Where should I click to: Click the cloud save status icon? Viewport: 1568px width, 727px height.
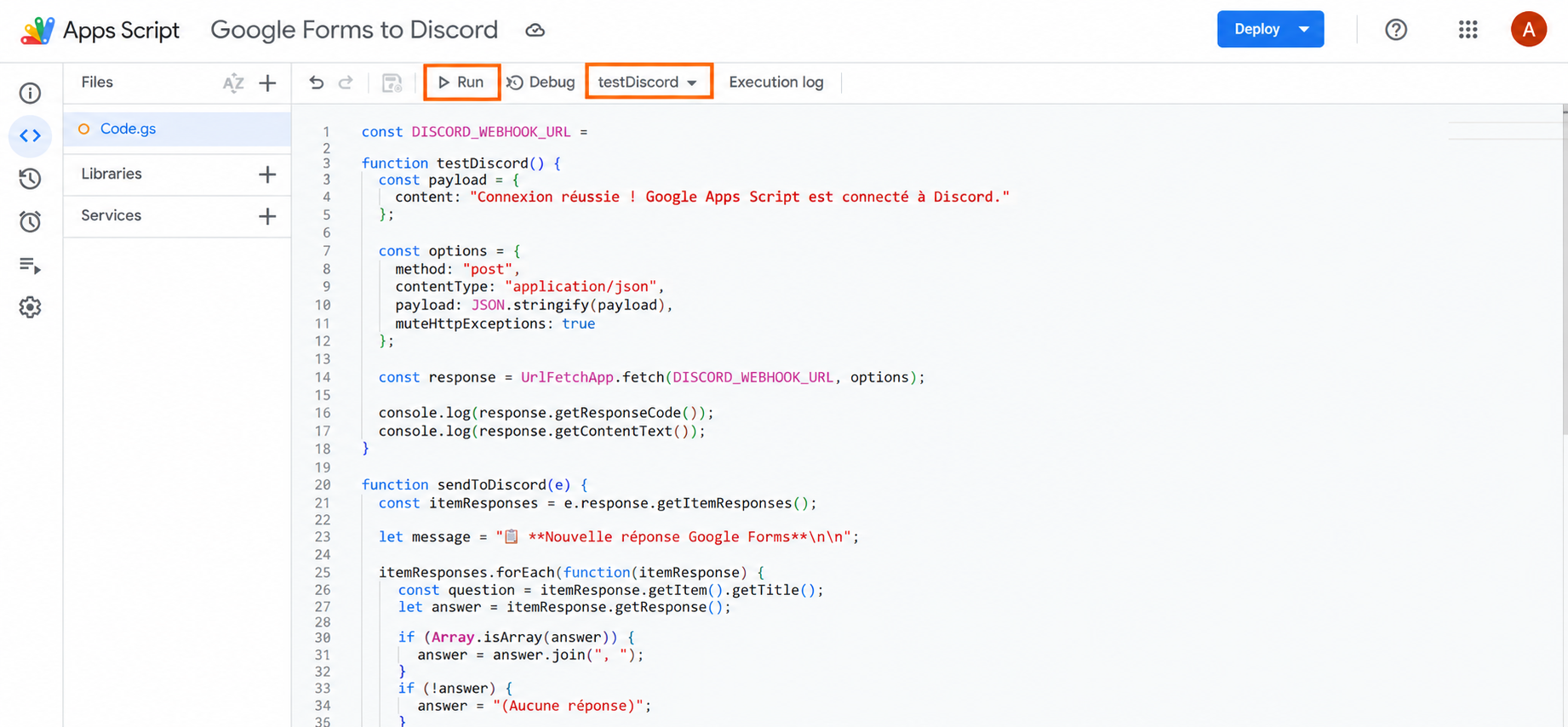[535, 31]
